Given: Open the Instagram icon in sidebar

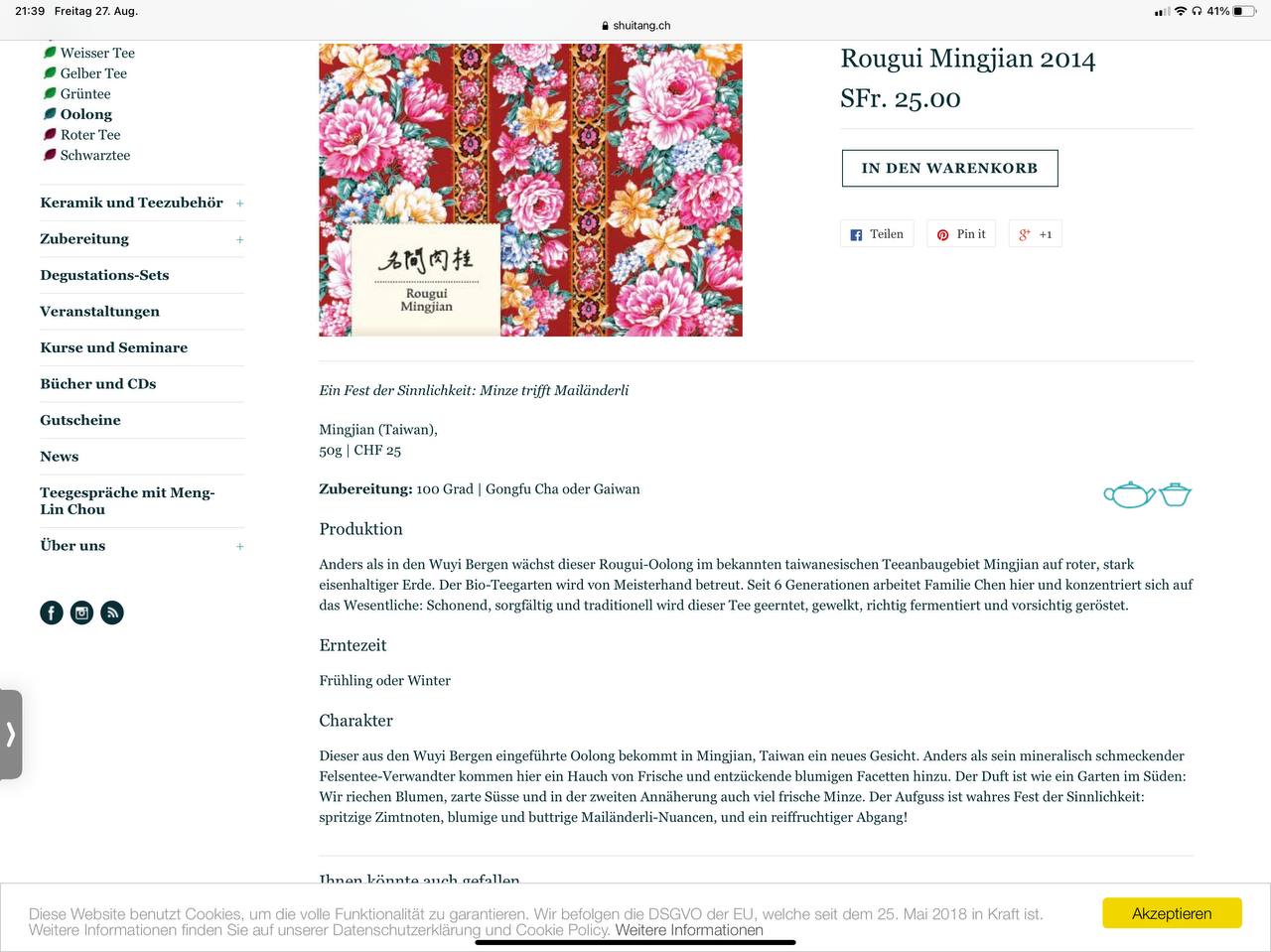Looking at the screenshot, I should (82, 612).
